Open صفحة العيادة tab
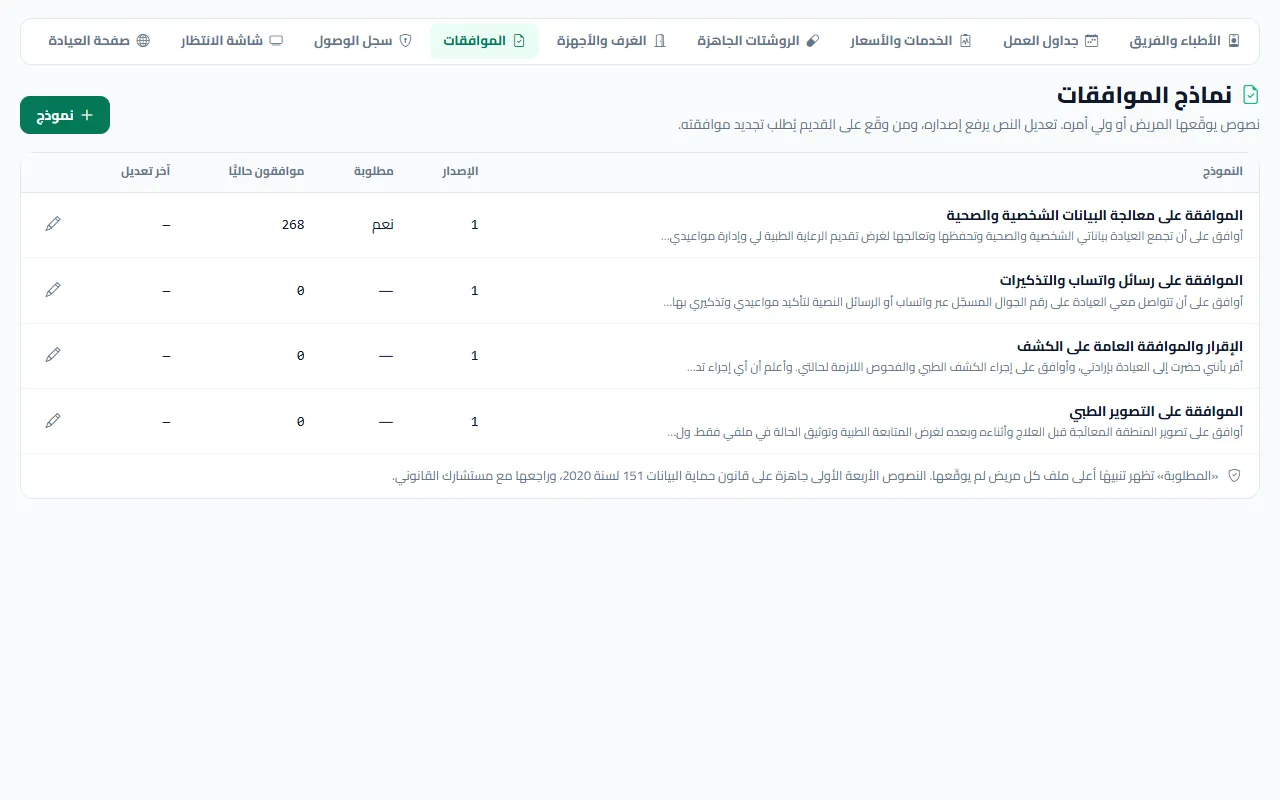The height and width of the screenshot is (800, 1280). pos(99,41)
